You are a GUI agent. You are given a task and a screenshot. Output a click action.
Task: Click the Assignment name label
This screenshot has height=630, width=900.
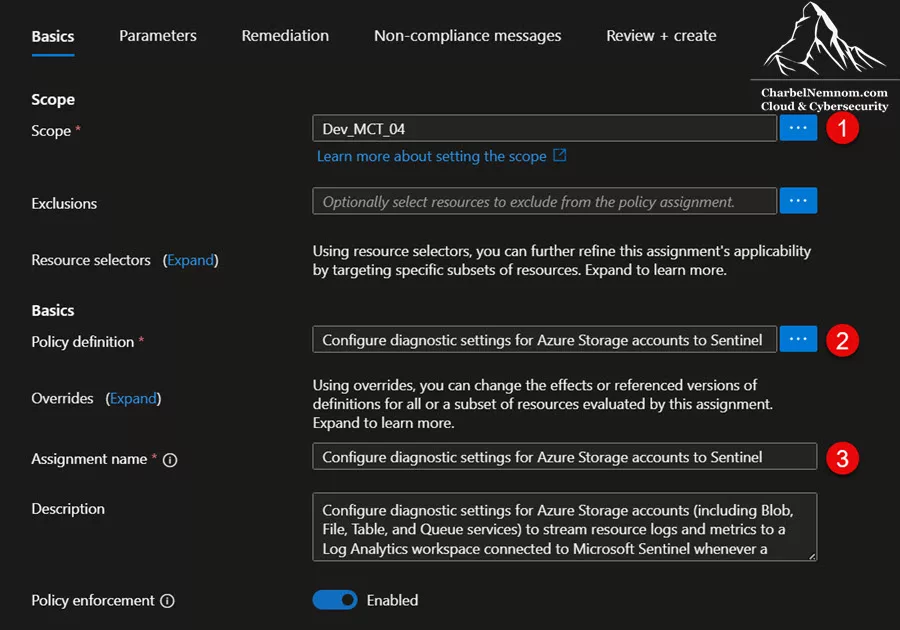[x=90, y=459]
